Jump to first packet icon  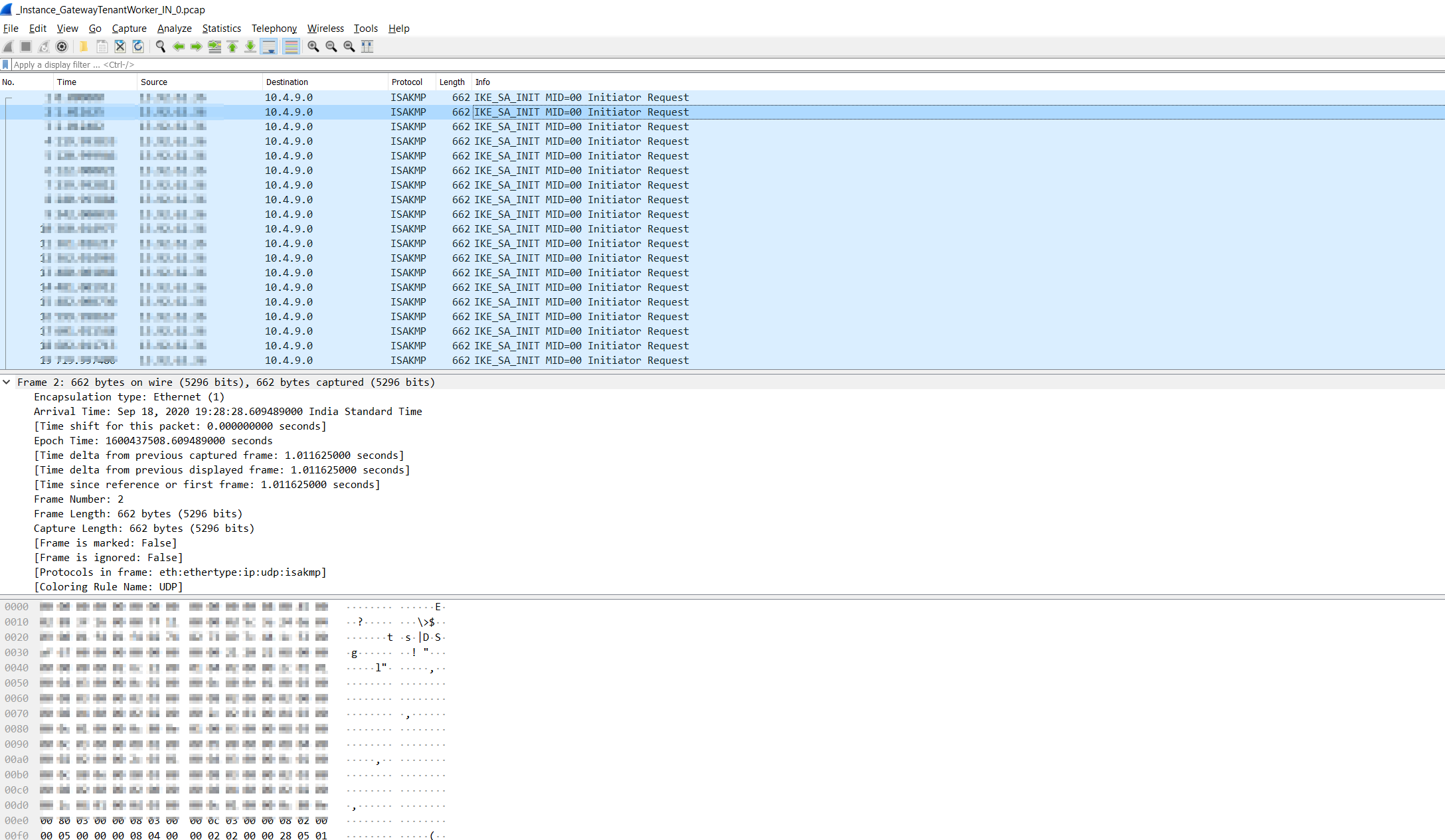click(232, 46)
